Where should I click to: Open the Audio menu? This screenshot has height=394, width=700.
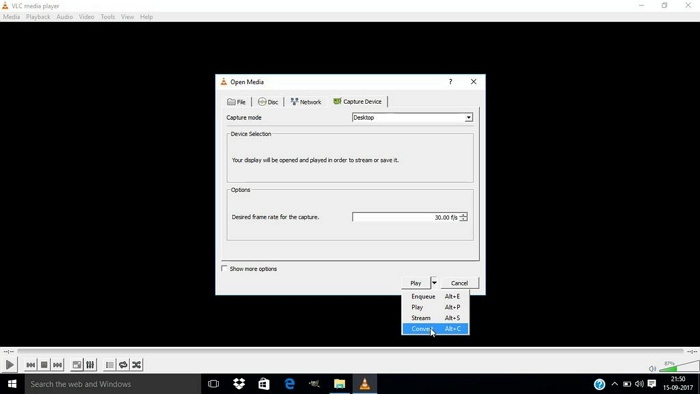coord(64,17)
